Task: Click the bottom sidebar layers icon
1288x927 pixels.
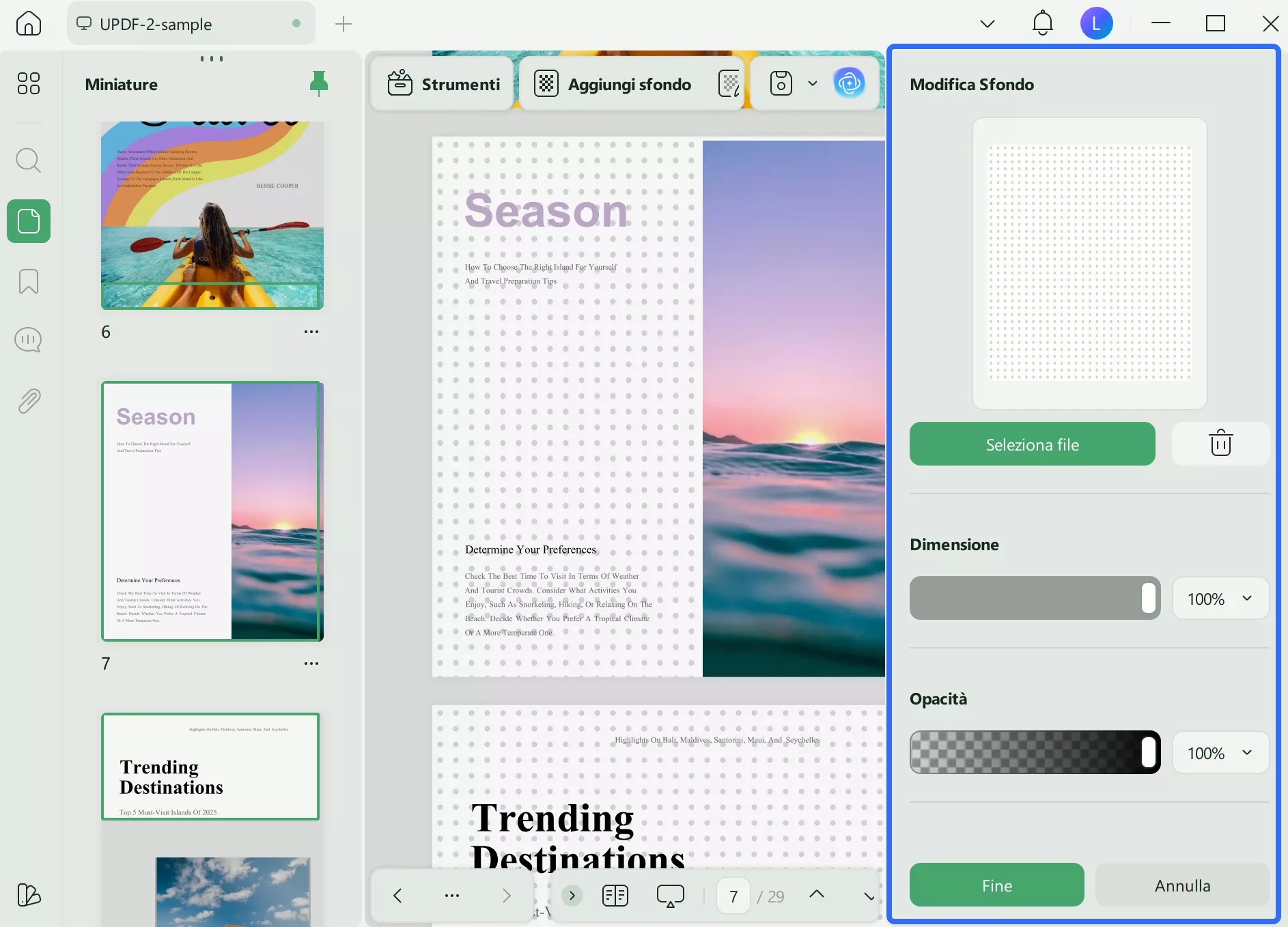Action: click(29, 894)
